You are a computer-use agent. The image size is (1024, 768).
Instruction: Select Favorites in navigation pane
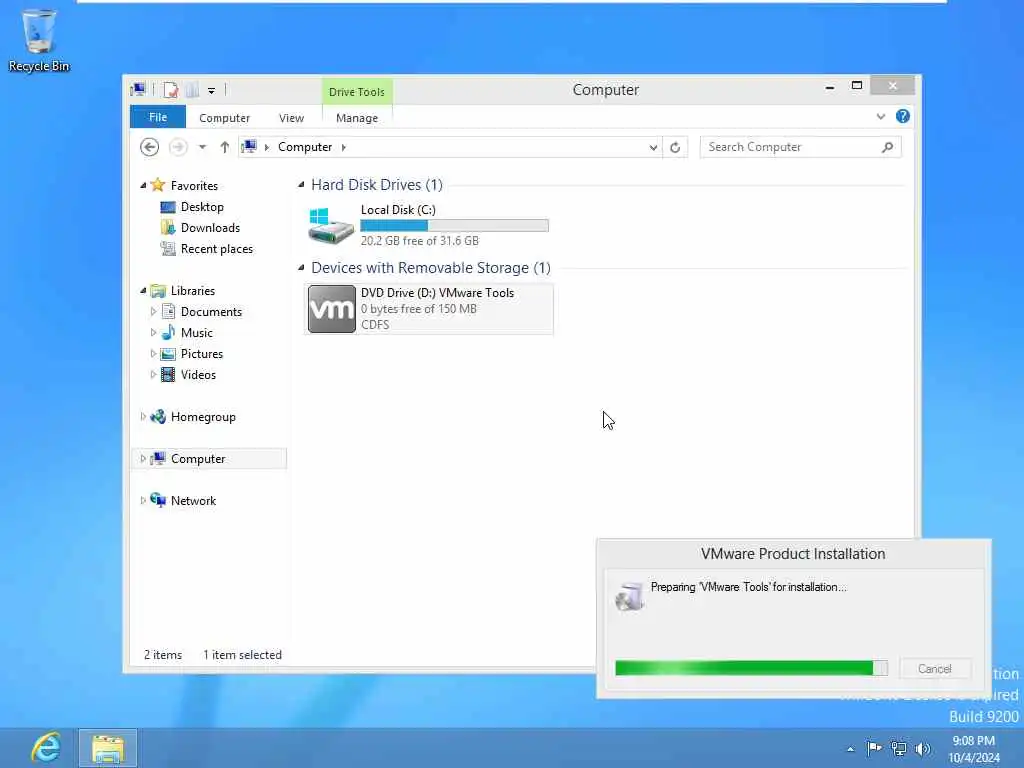pos(194,185)
